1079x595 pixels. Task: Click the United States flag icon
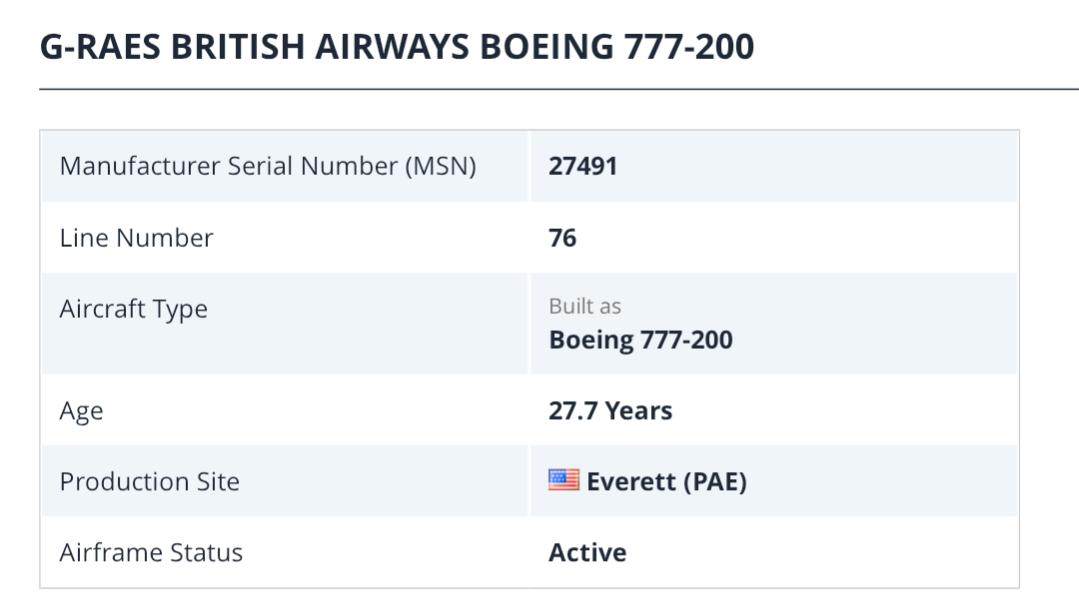563,481
